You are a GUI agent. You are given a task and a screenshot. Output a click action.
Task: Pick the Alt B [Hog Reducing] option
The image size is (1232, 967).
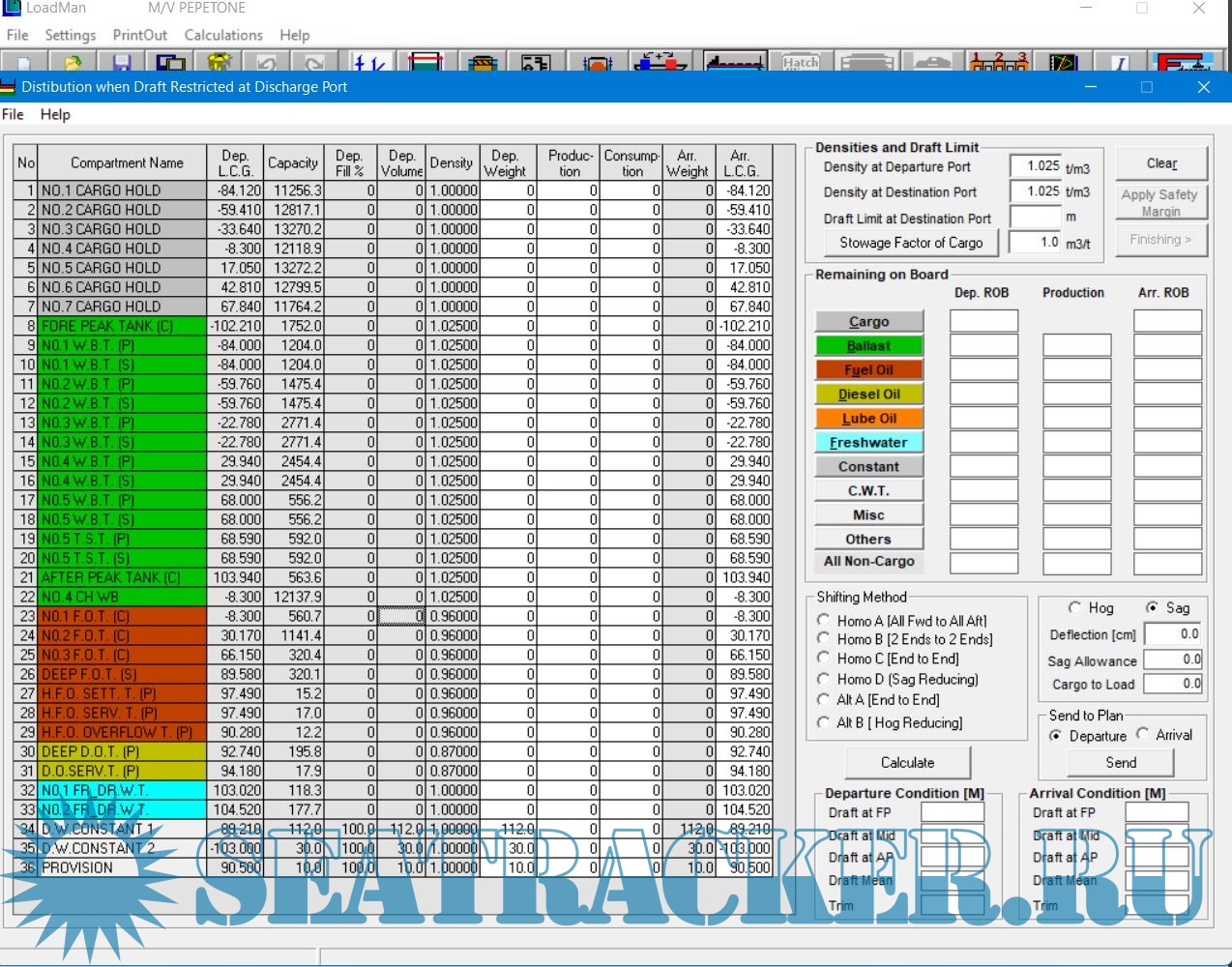[x=824, y=722]
